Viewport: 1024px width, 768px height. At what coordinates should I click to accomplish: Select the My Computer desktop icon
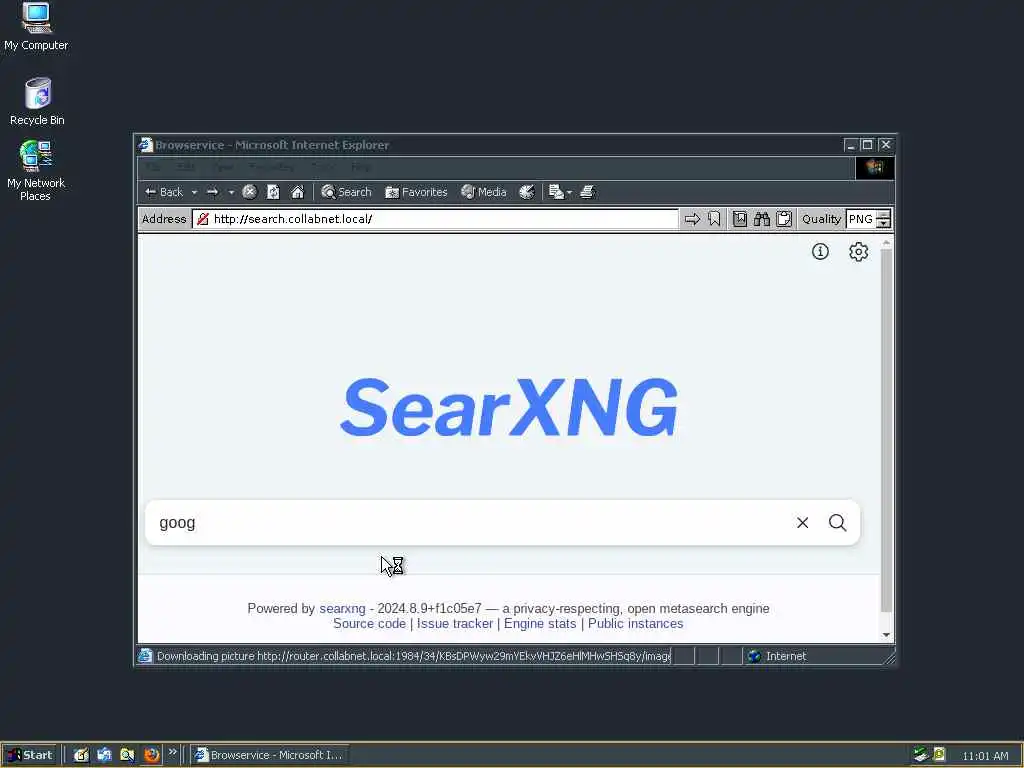tap(36, 27)
